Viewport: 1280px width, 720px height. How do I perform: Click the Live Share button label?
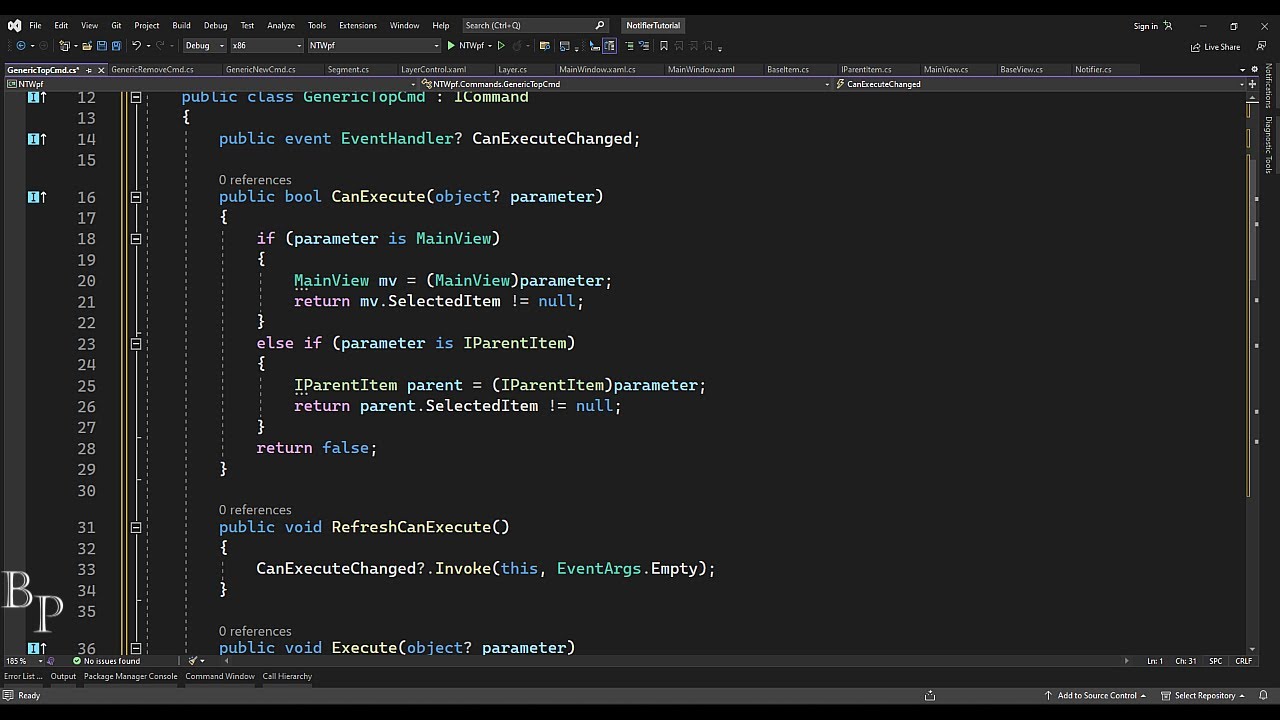pos(1222,47)
